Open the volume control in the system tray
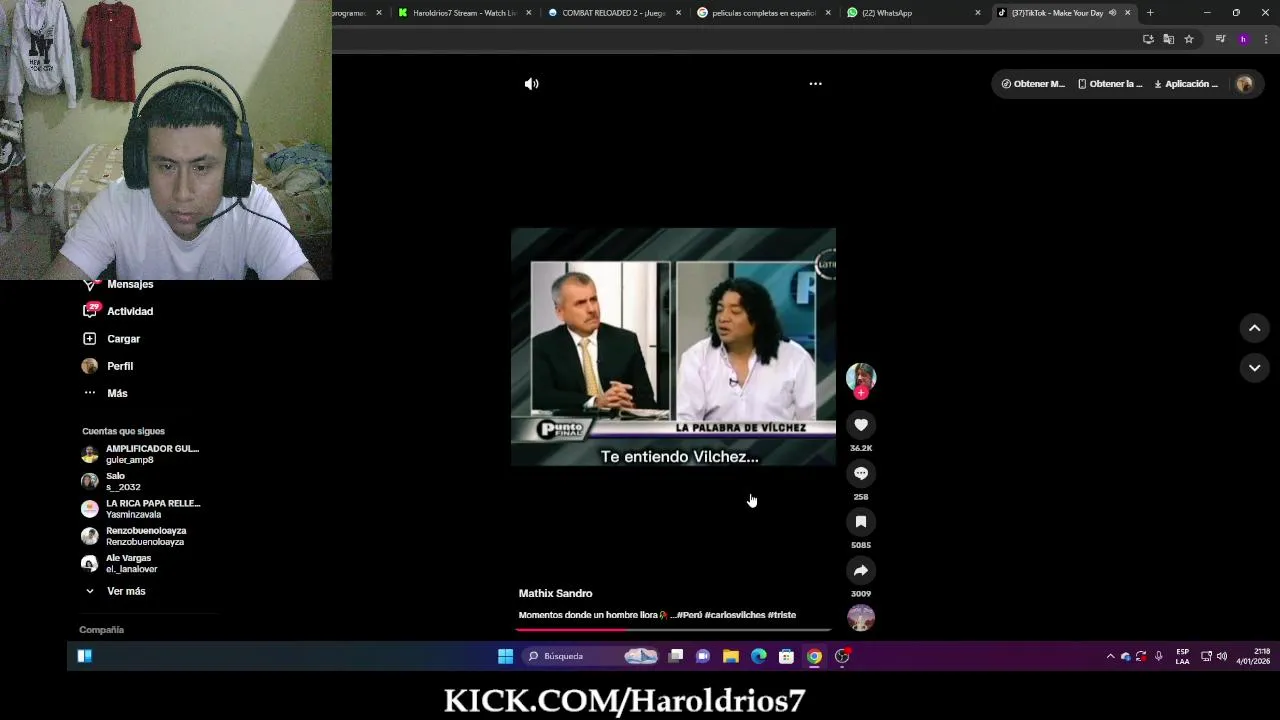 pos(1222,656)
